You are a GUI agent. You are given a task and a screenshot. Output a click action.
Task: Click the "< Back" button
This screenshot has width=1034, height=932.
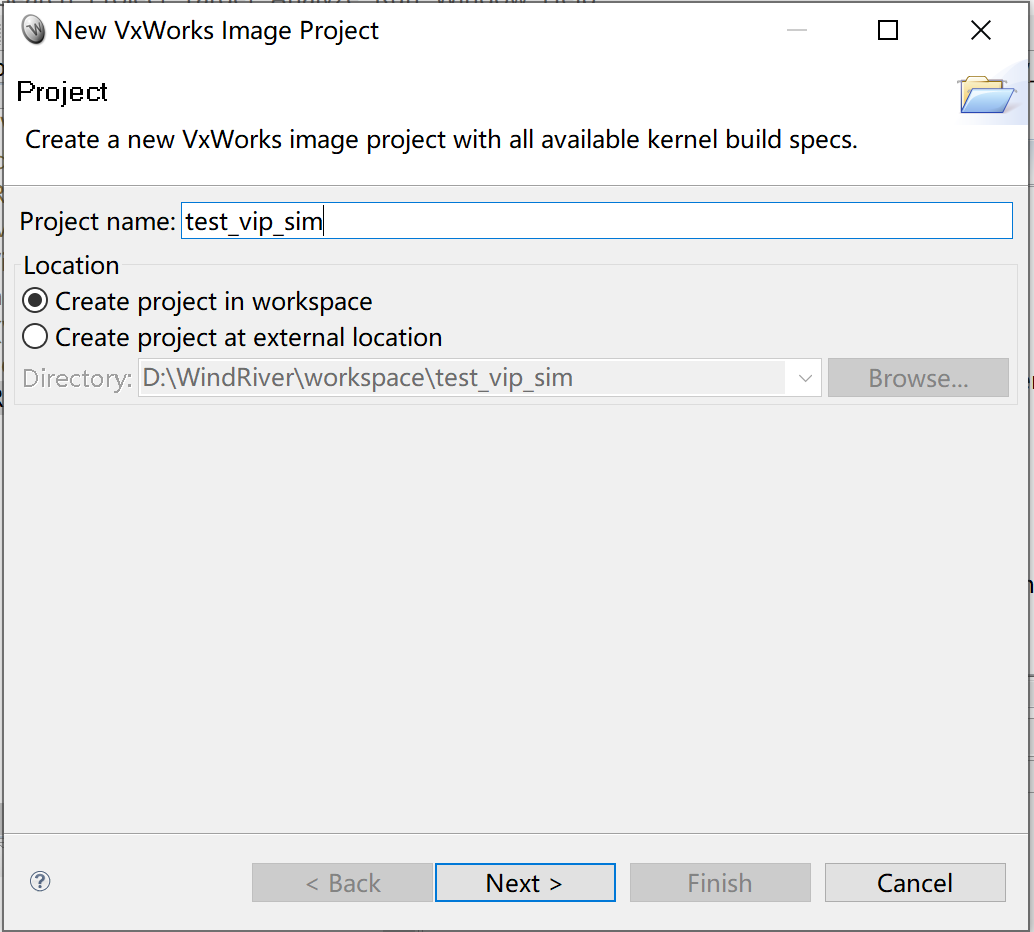342,882
